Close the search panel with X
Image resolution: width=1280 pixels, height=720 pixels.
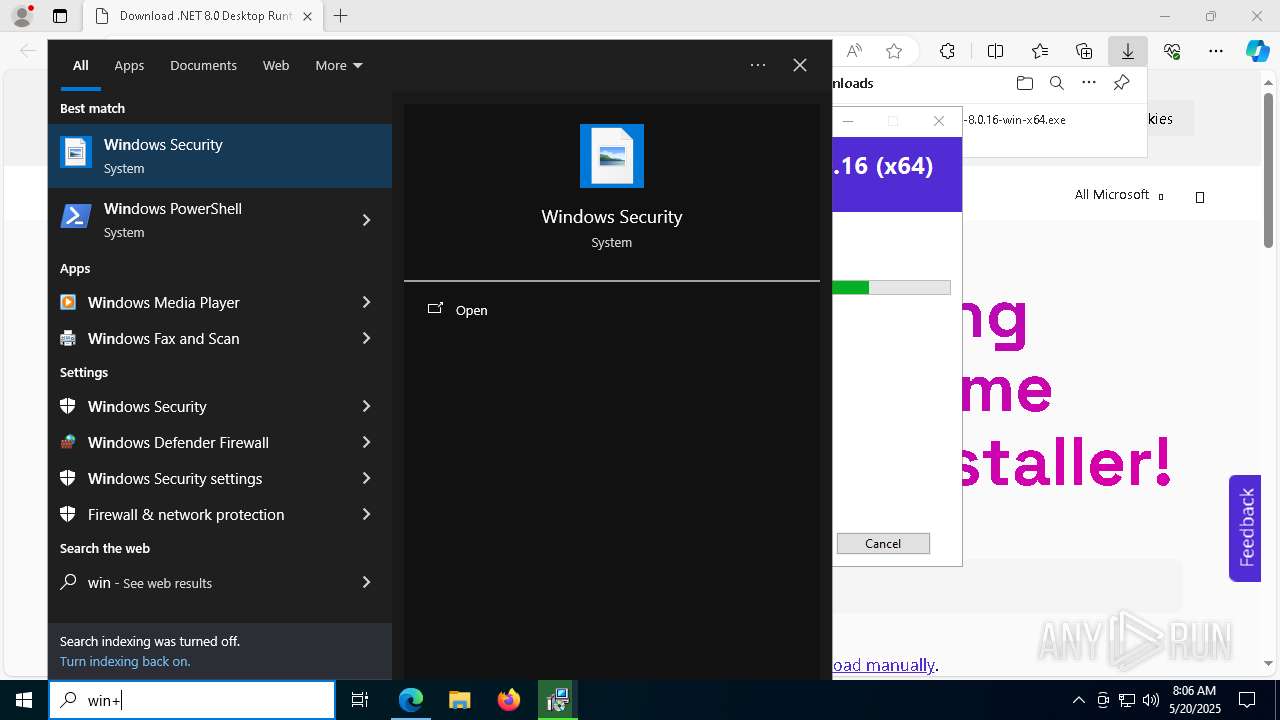click(x=800, y=65)
